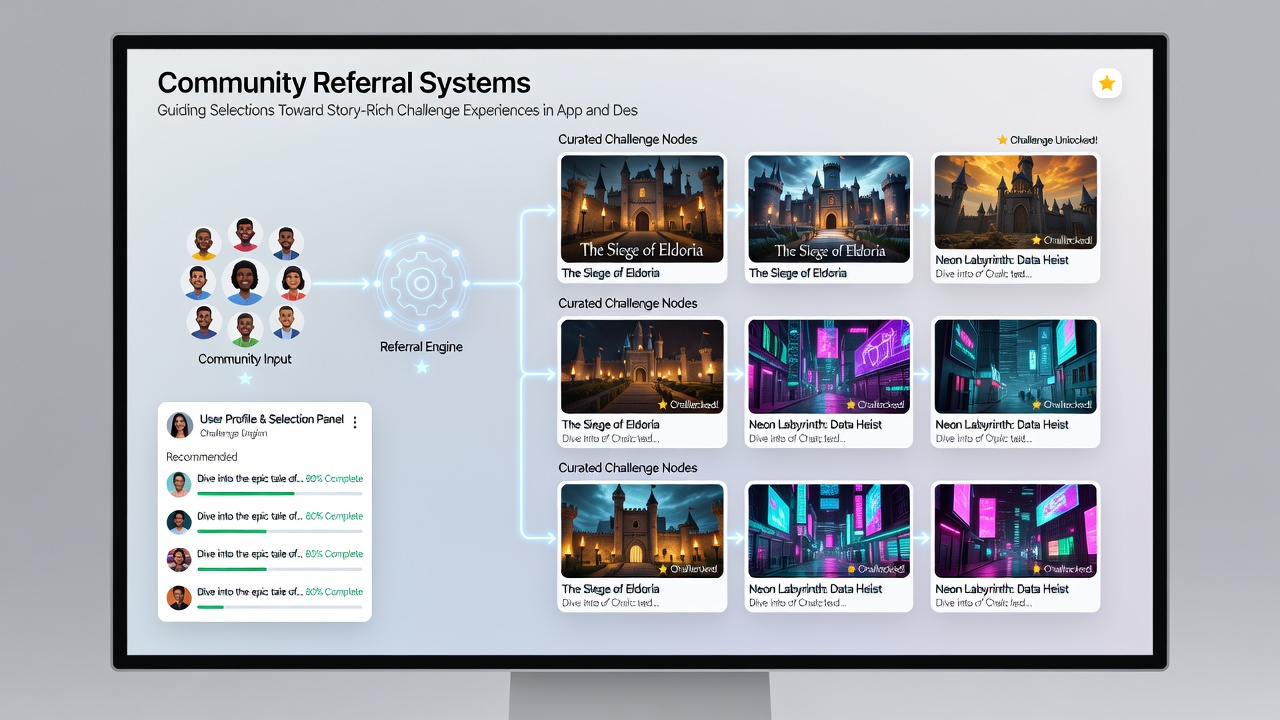1280x720 pixels.
Task: Select the community man avatar in red shirt
Action: coord(245,234)
